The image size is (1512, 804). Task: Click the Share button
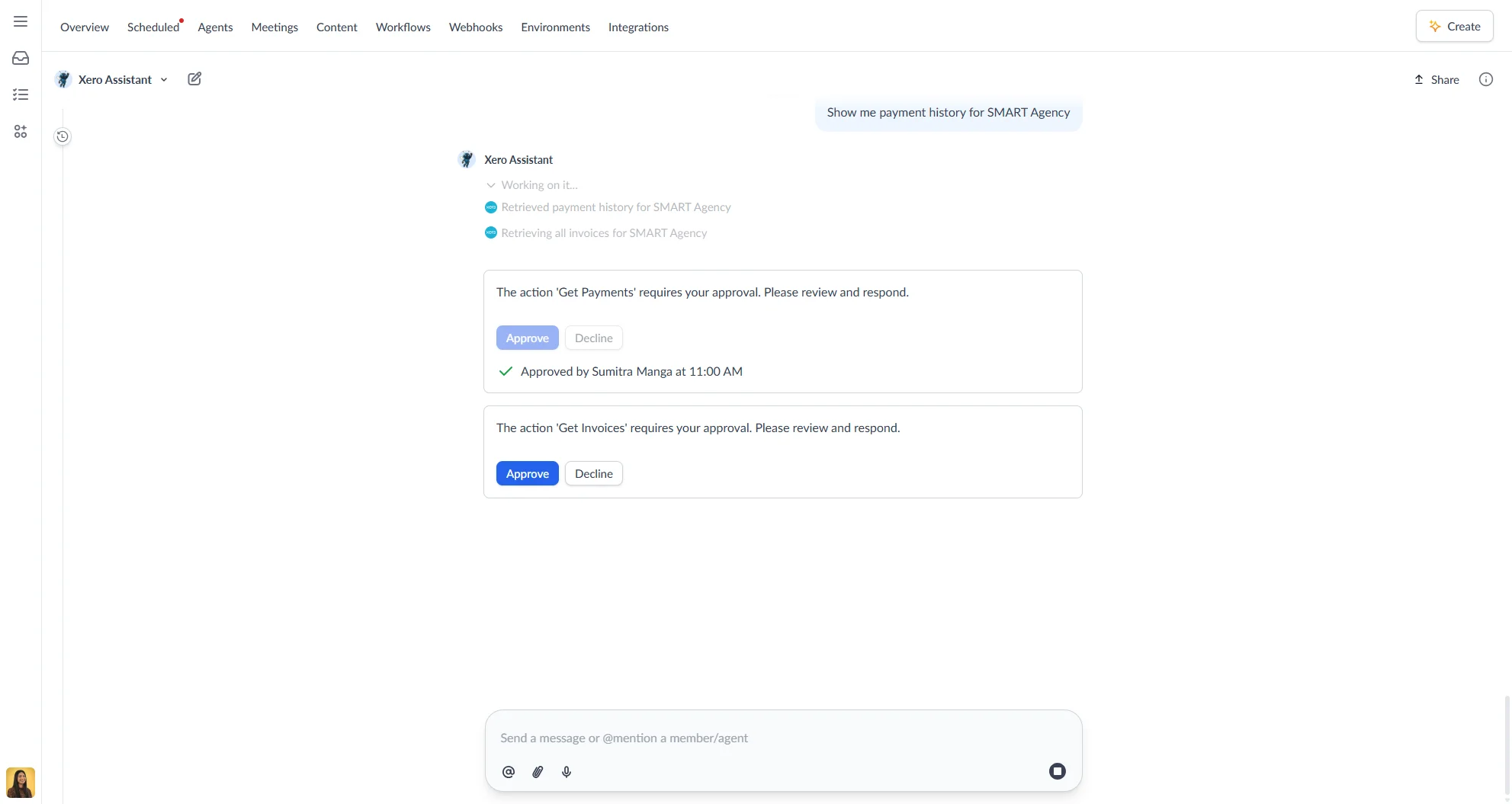pos(1437,79)
